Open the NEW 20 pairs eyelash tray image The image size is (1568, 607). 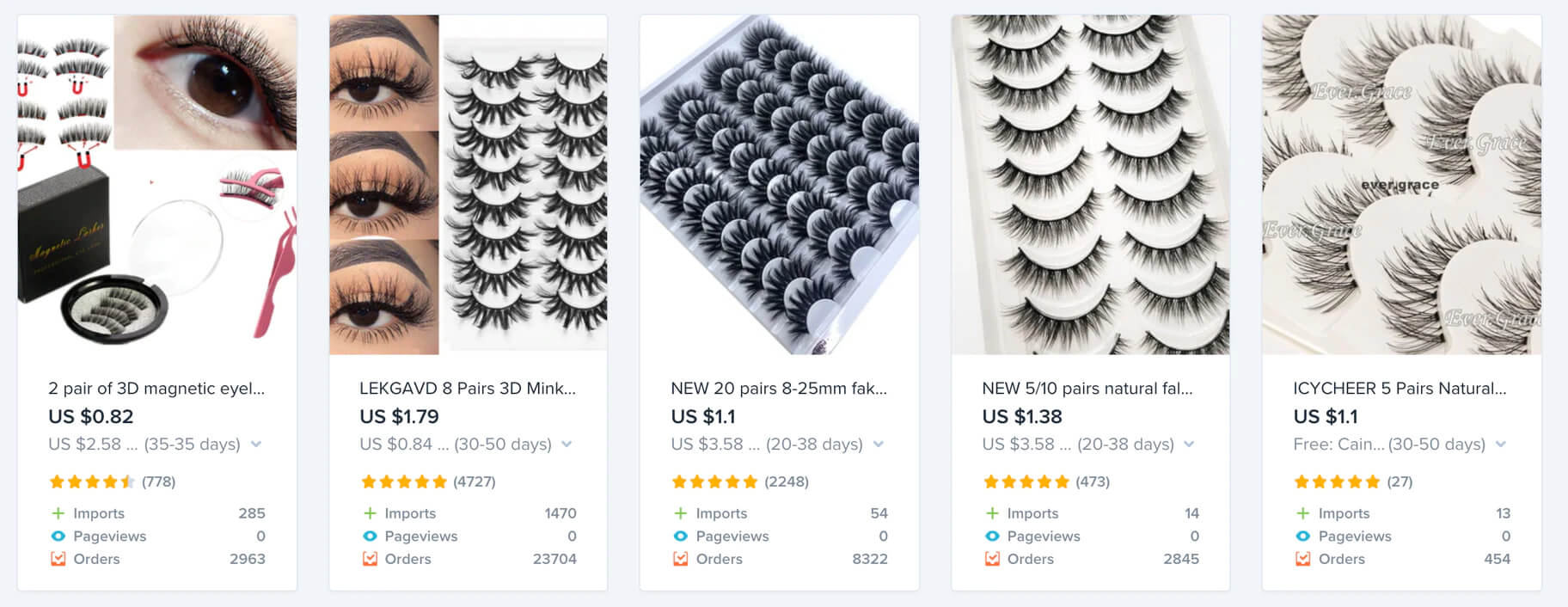(x=779, y=185)
